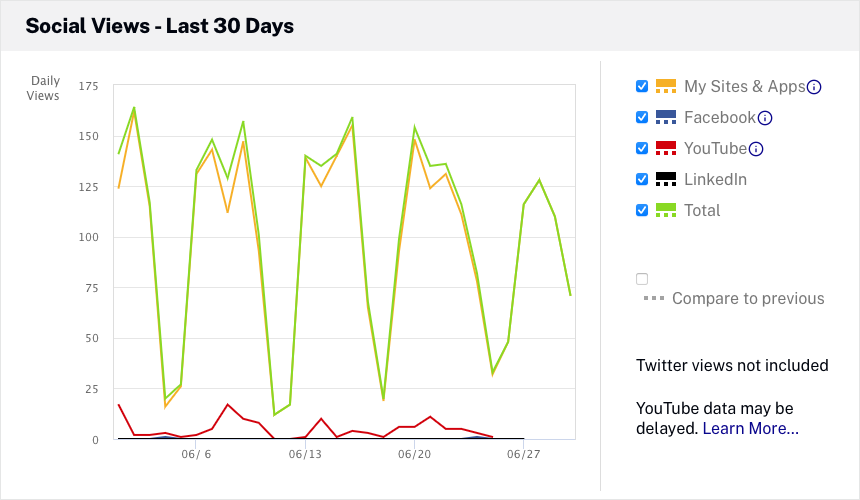Click the 06/20 x-axis date label
The height and width of the screenshot is (500, 860).
click(414, 454)
